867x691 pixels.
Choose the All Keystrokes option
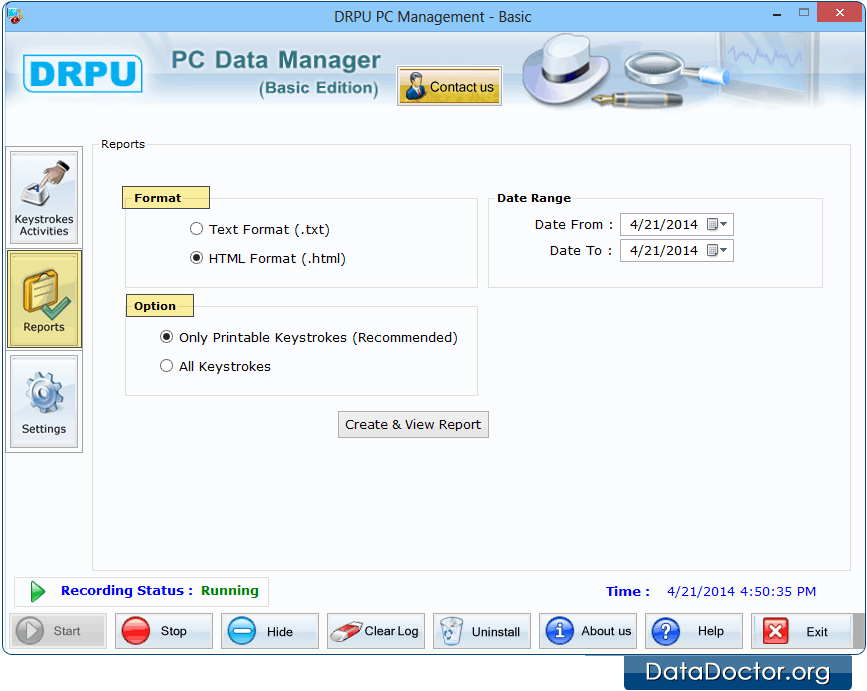click(167, 366)
